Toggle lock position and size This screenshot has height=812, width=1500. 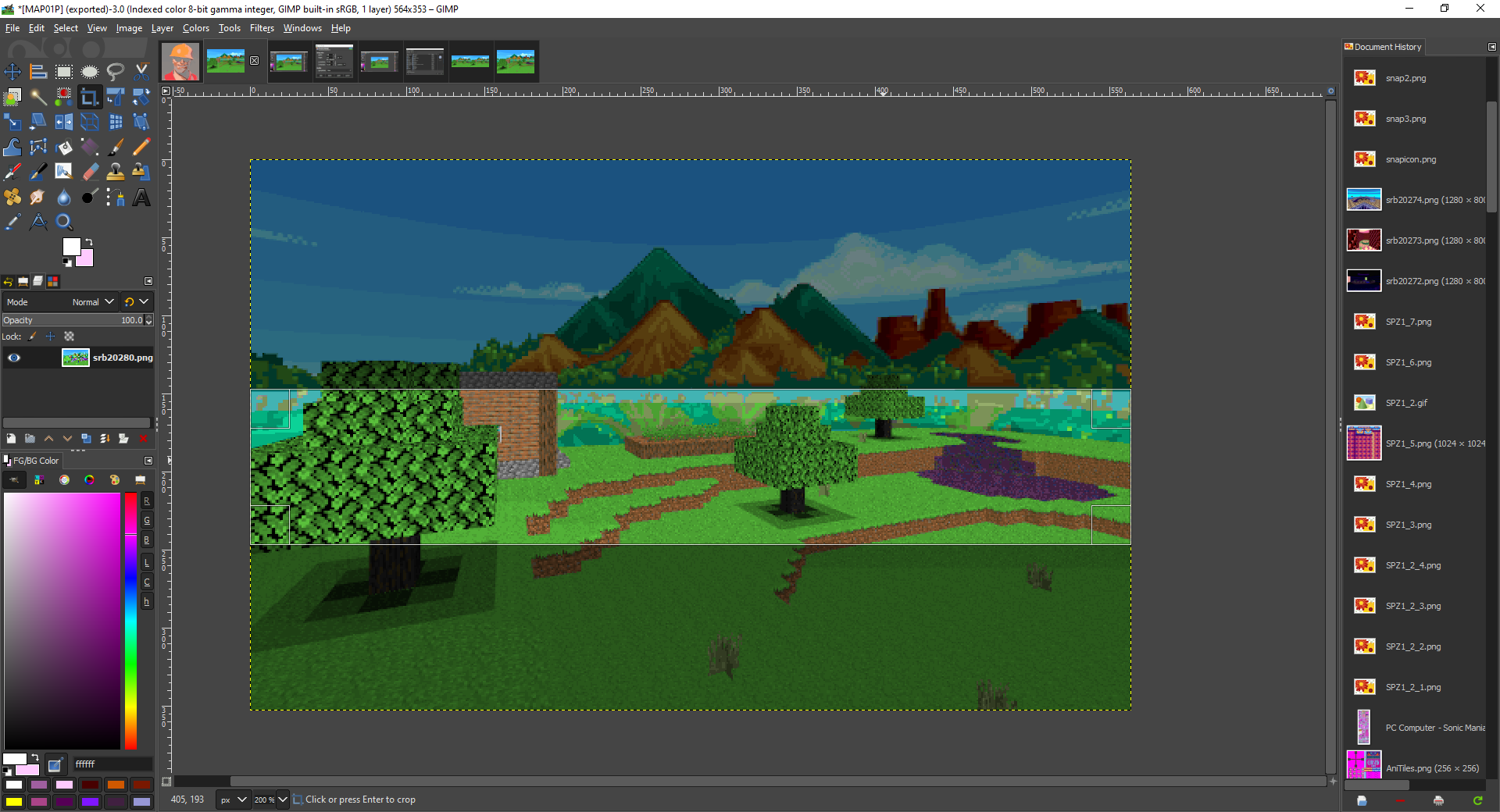click(x=50, y=337)
